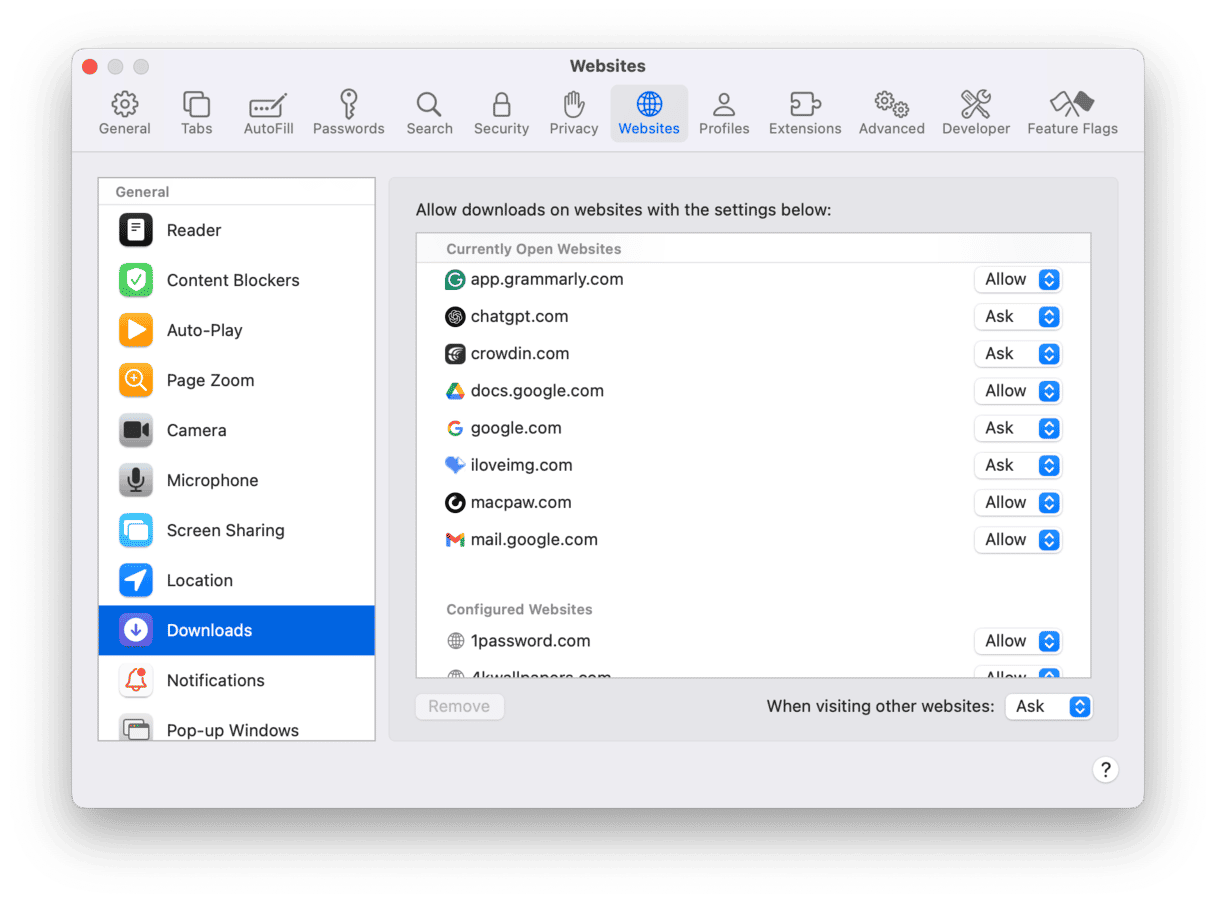
Task: Open Camera website settings
Action: pyautogui.click(x=196, y=430)
